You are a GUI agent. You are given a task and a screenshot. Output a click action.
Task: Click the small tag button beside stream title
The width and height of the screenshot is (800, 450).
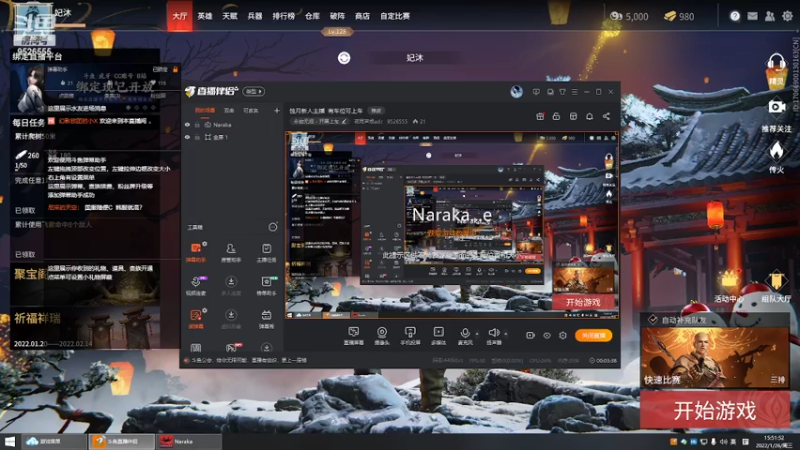click(x=376, y=111)
